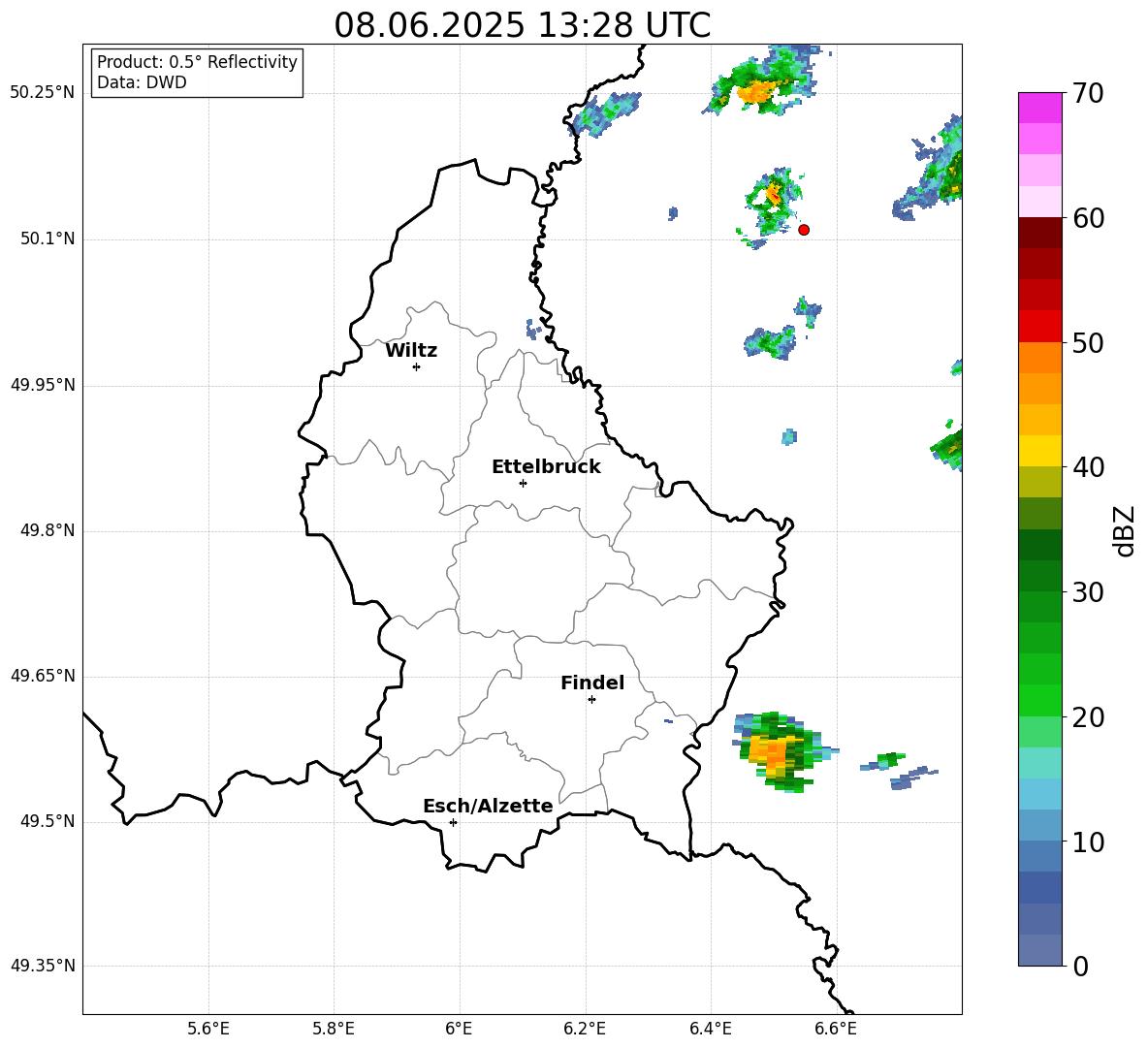
Task: Click the 6°E longitude label
Action: point(459,1029)
